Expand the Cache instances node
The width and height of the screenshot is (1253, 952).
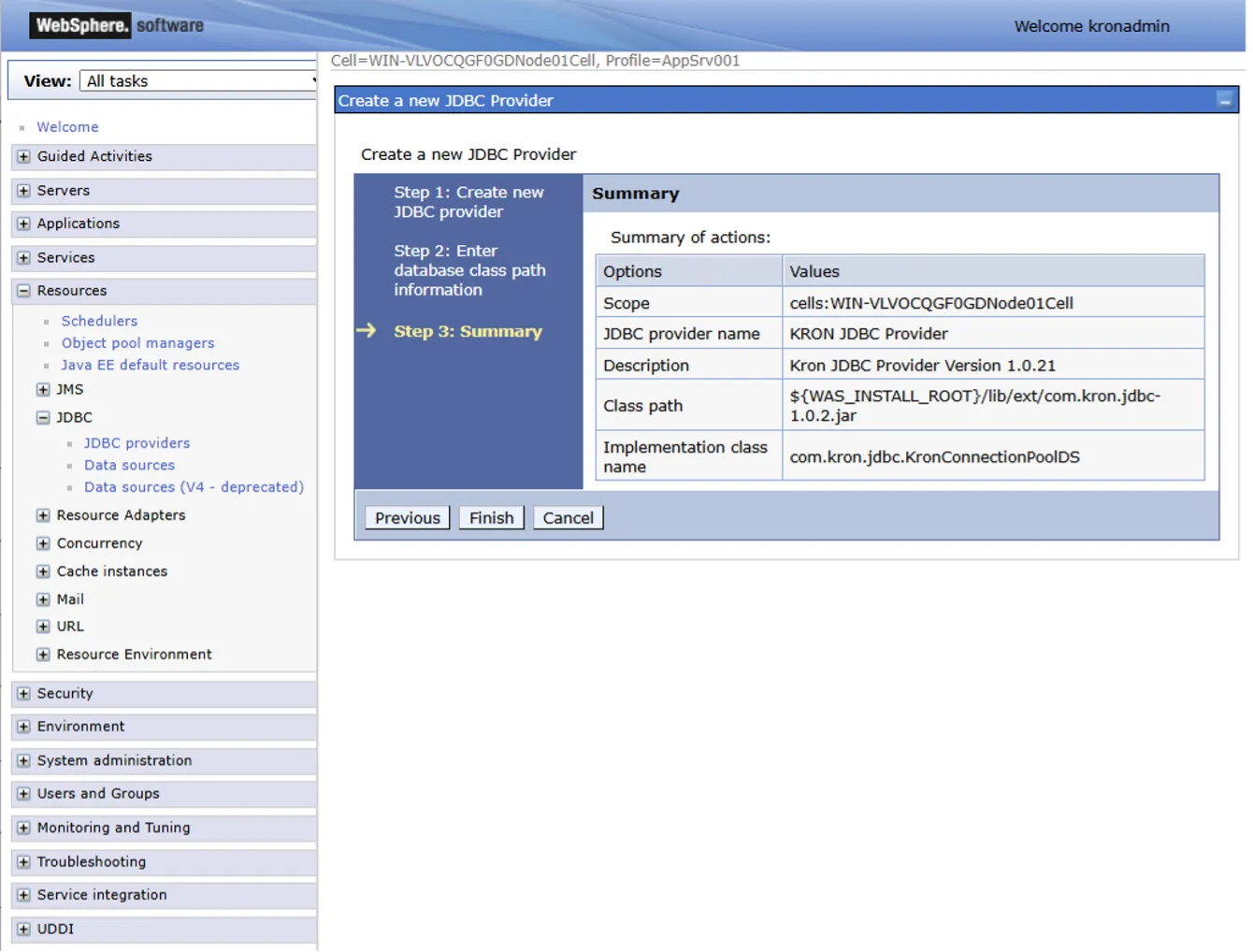coord(43,571)
